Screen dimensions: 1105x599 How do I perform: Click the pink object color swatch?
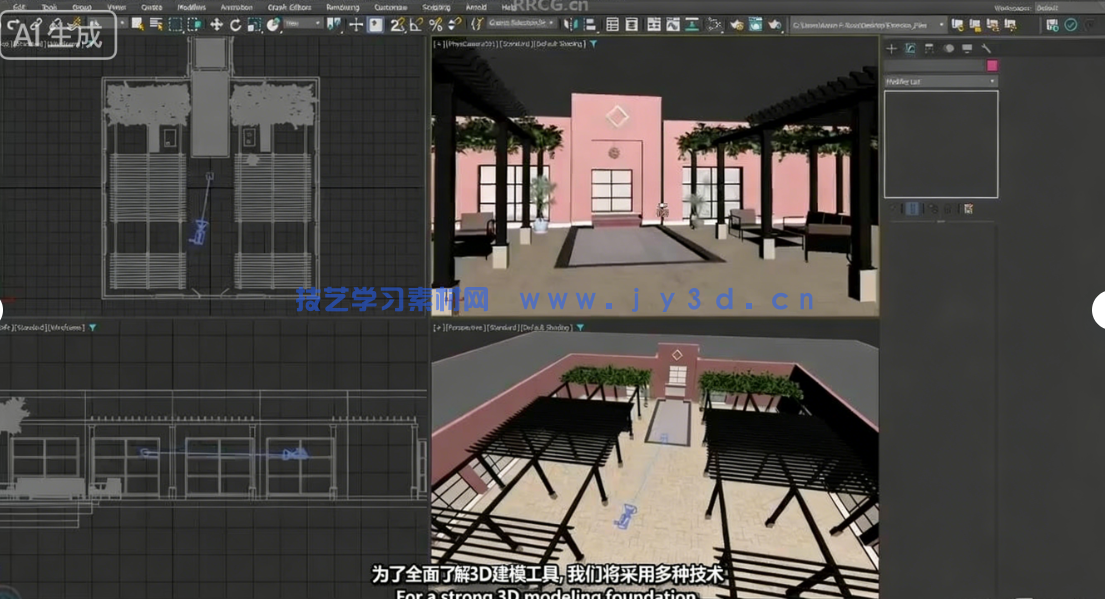pos(992,65)
